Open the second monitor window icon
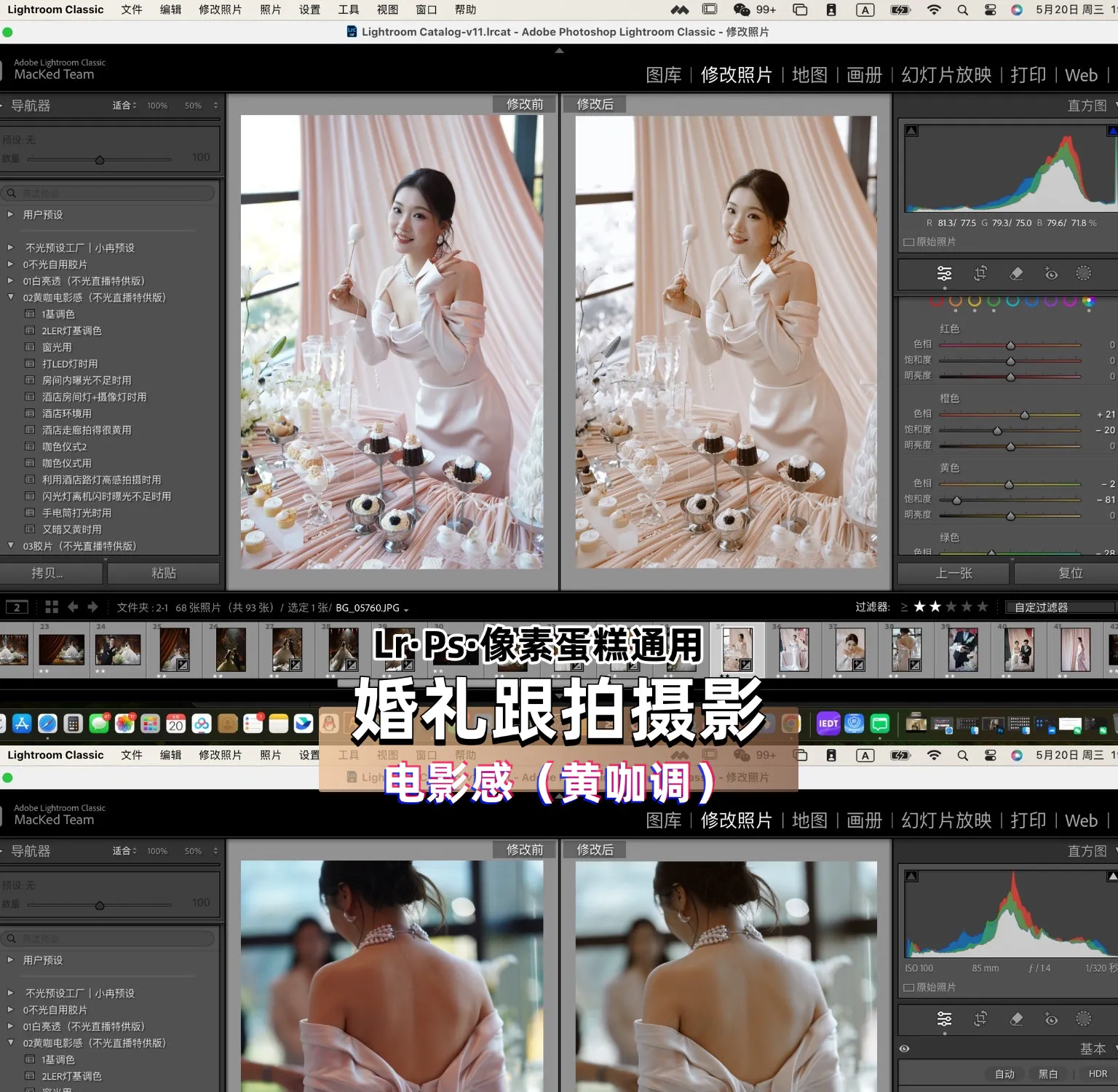This screenshot has height=1092, width=1118. 17,606
